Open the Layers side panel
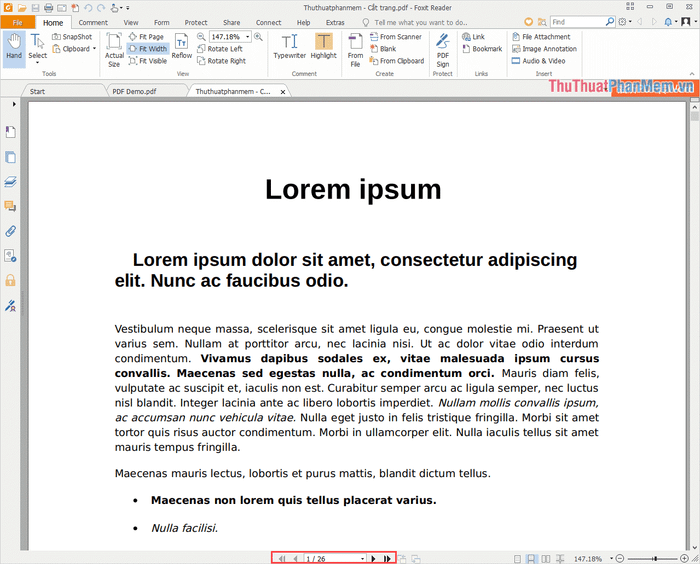This screenshot has height=564, width=700. [x=10, y=182]
